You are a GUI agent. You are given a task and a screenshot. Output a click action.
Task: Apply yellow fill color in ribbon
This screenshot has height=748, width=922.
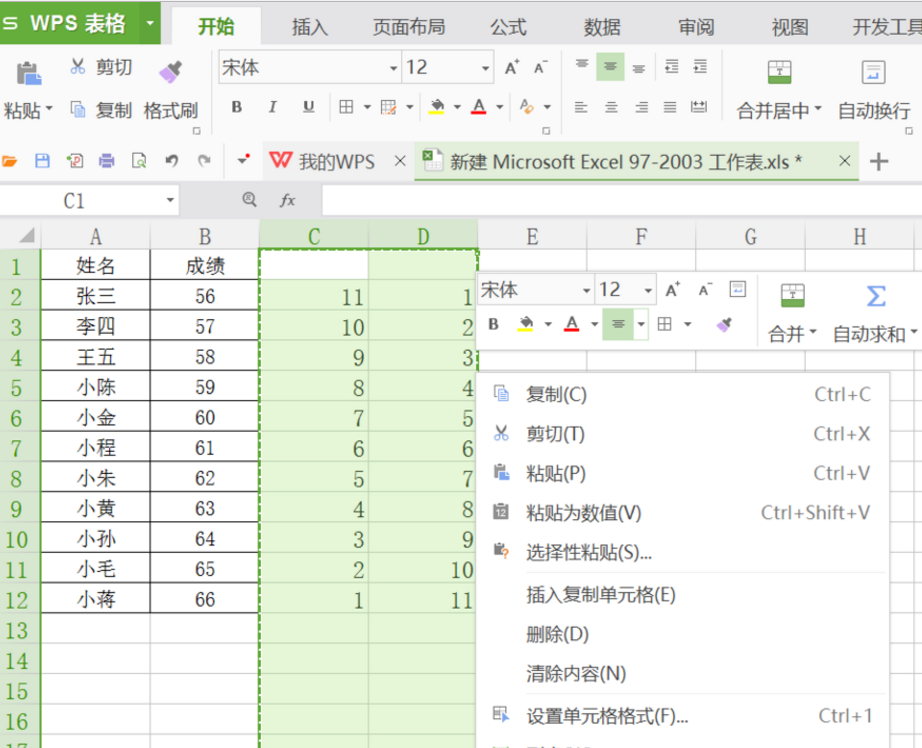(x=436, y=107)
